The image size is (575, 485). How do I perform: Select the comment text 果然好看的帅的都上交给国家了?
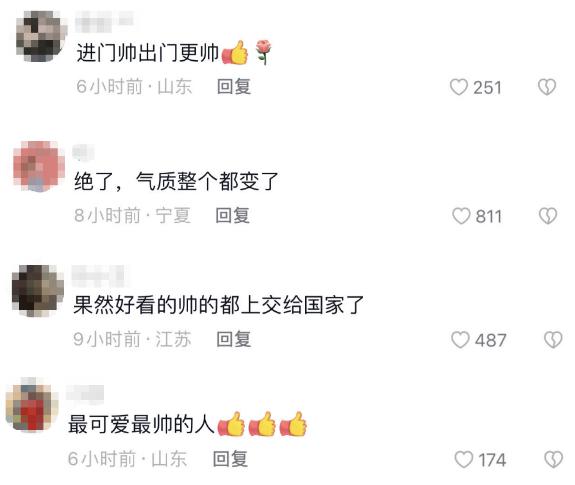tap(218, 305)
